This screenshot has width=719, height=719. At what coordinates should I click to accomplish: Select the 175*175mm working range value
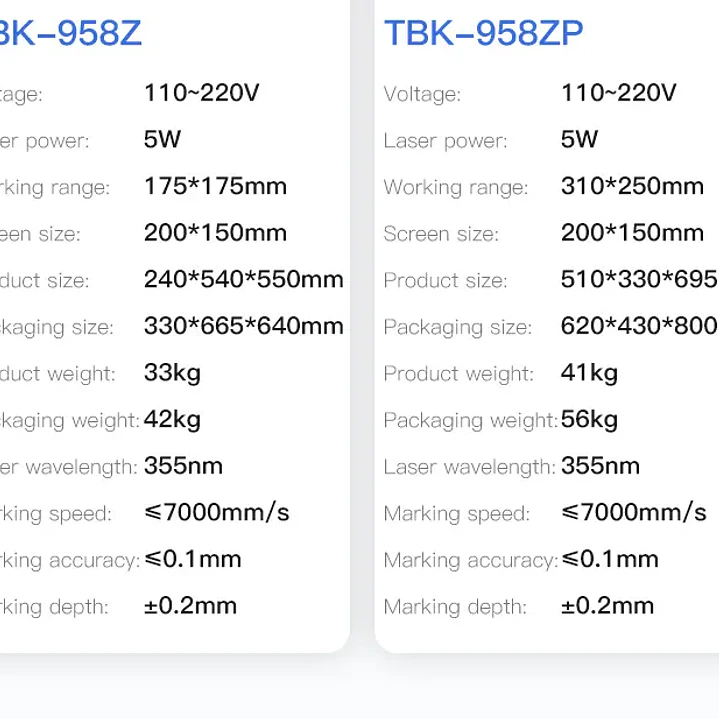(x=216, y=186)
